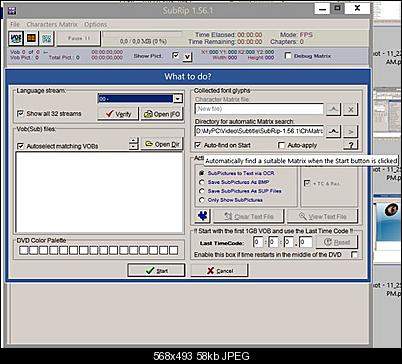Screen dimensions: 402x364
Task: Select Only Show SubPictures option
Action: tap(201, 200)
